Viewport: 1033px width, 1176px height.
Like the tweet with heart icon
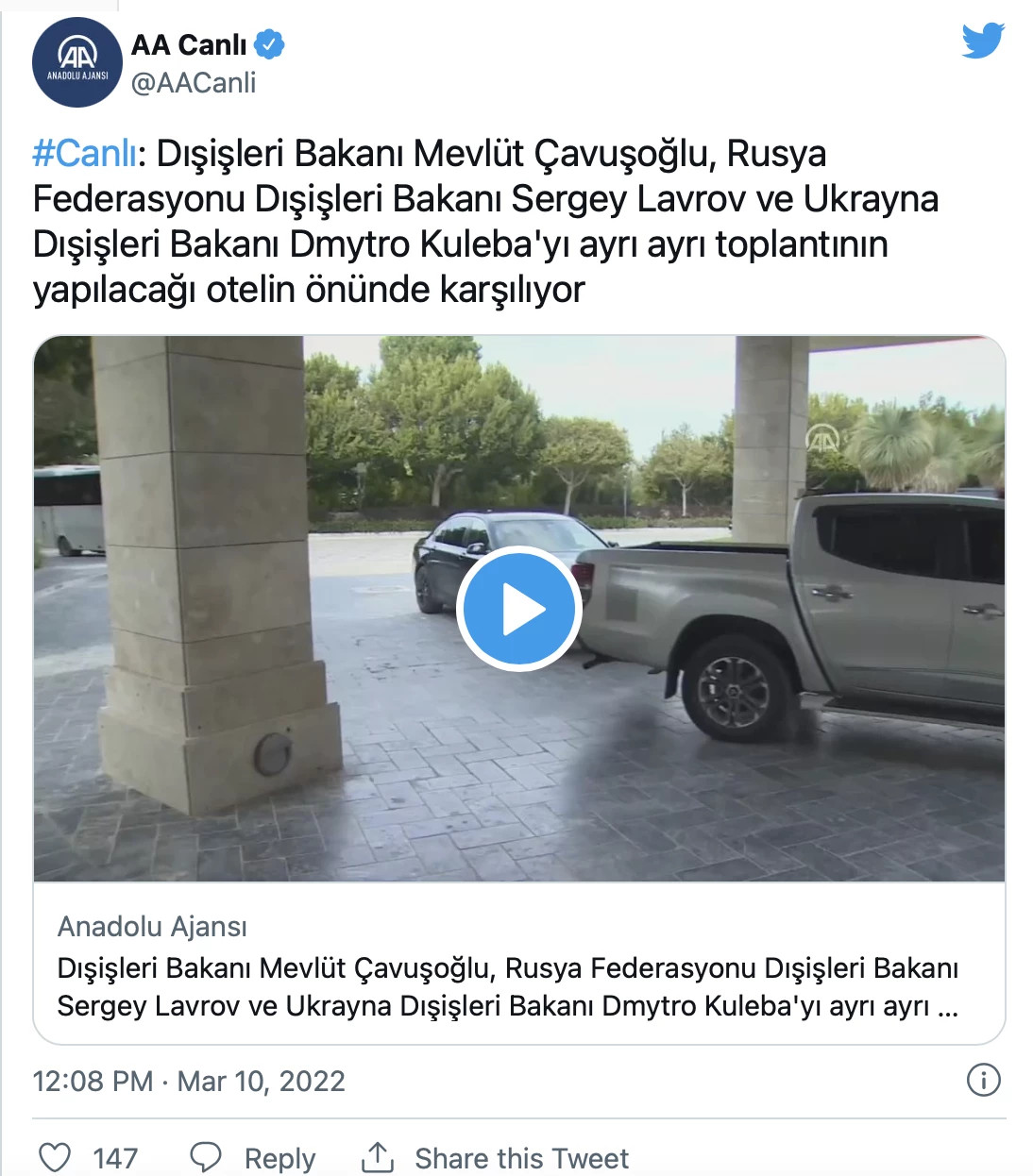pos(55,1157)
